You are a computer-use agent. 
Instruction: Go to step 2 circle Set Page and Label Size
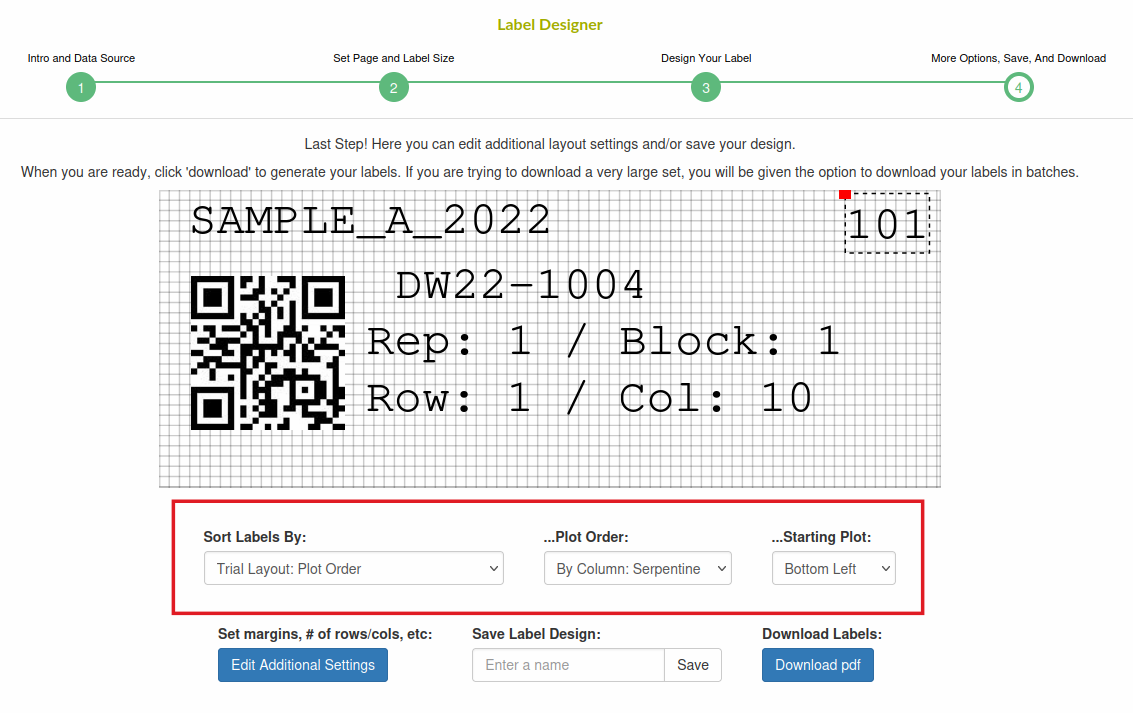(x=394, y=87)
